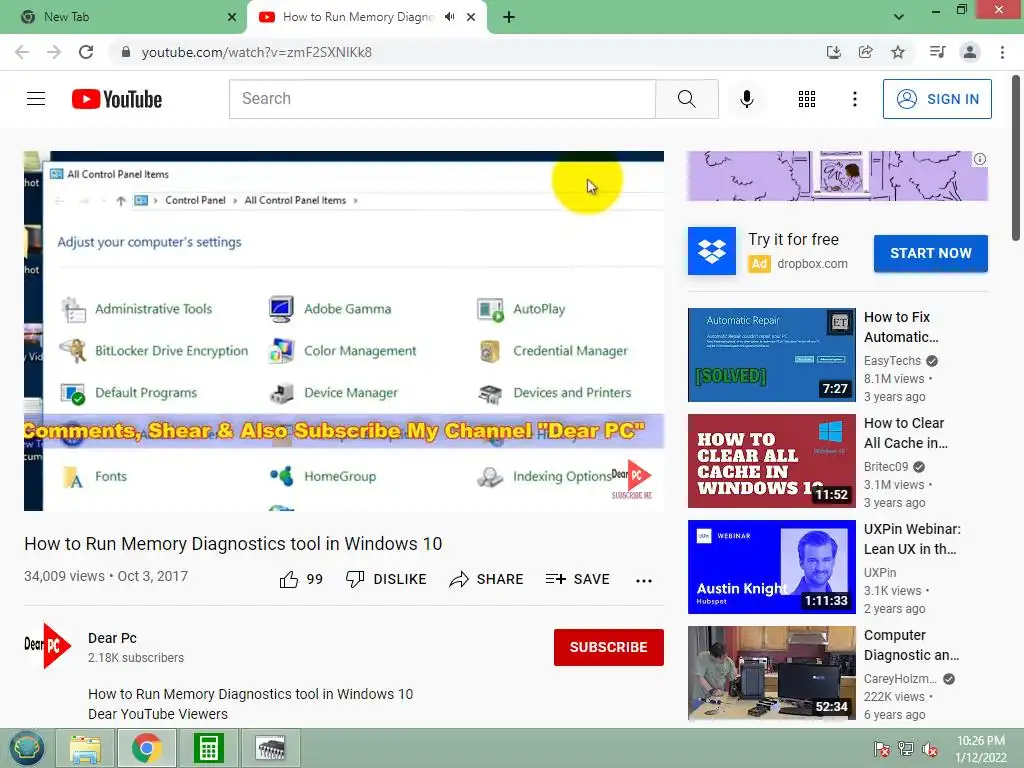
Task: Go forward with the browser forward arrow
Action: 54,52
